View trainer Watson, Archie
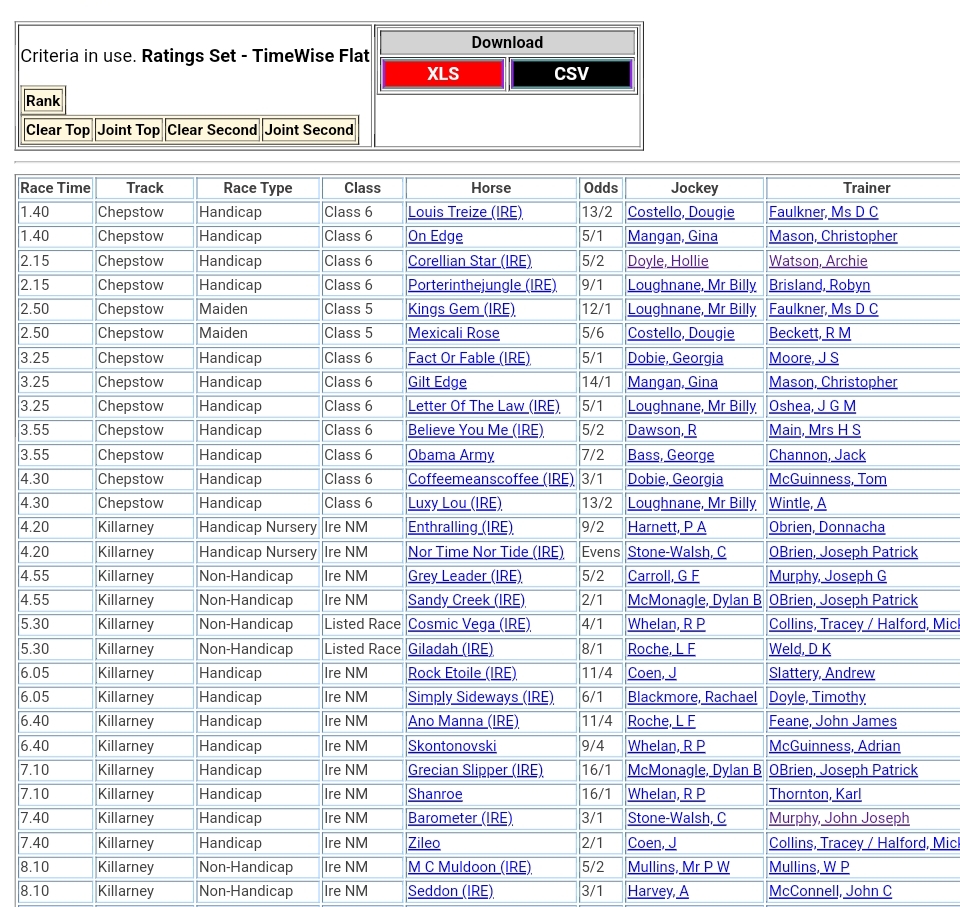The height and width of the screenshot is (907, 960). pos(818,261)
